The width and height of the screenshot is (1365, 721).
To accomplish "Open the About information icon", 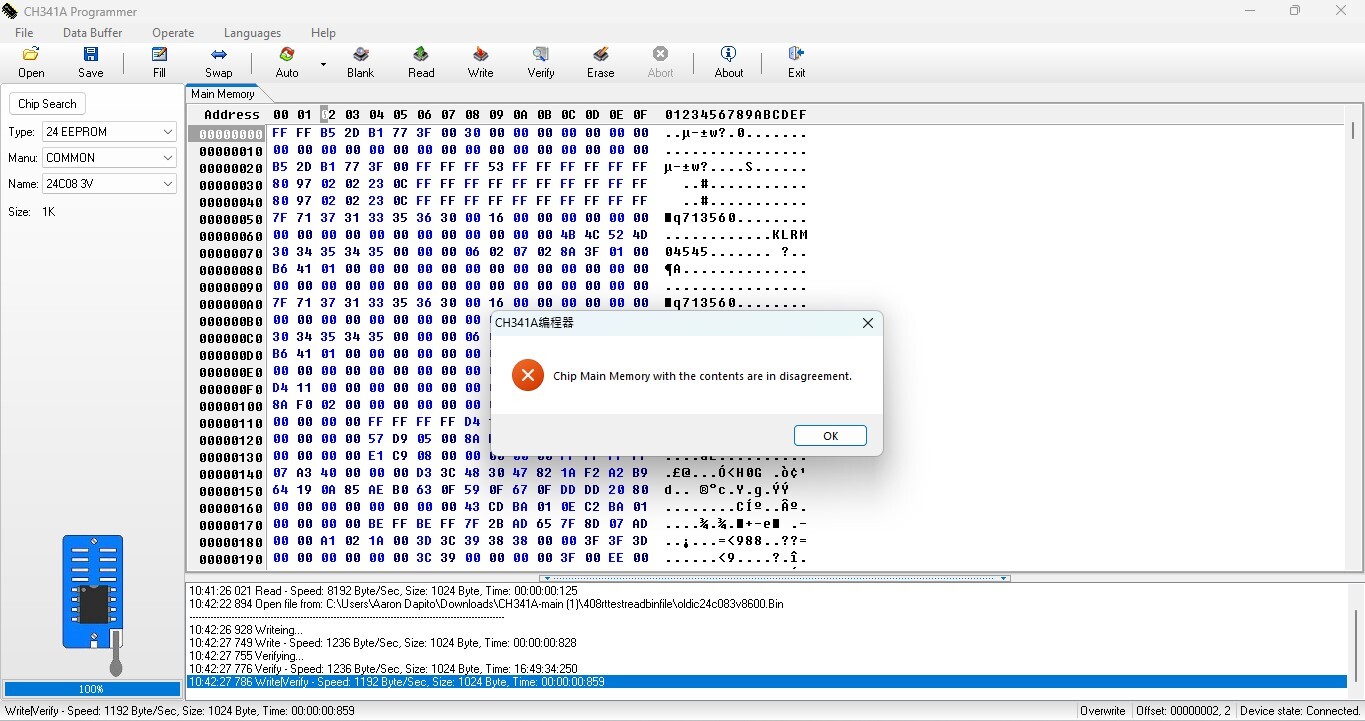I will click(x=728, y=62).
